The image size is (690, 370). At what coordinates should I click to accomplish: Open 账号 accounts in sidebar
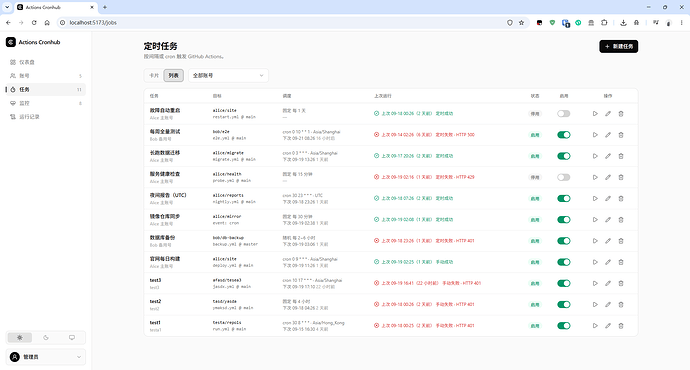46,76
